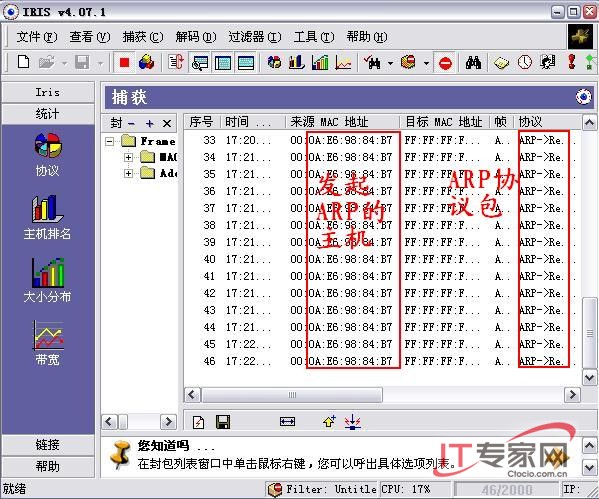This screenshot has width=599, height=499.
Task: Click the plus button in tree header
Action: pos(149,123)
